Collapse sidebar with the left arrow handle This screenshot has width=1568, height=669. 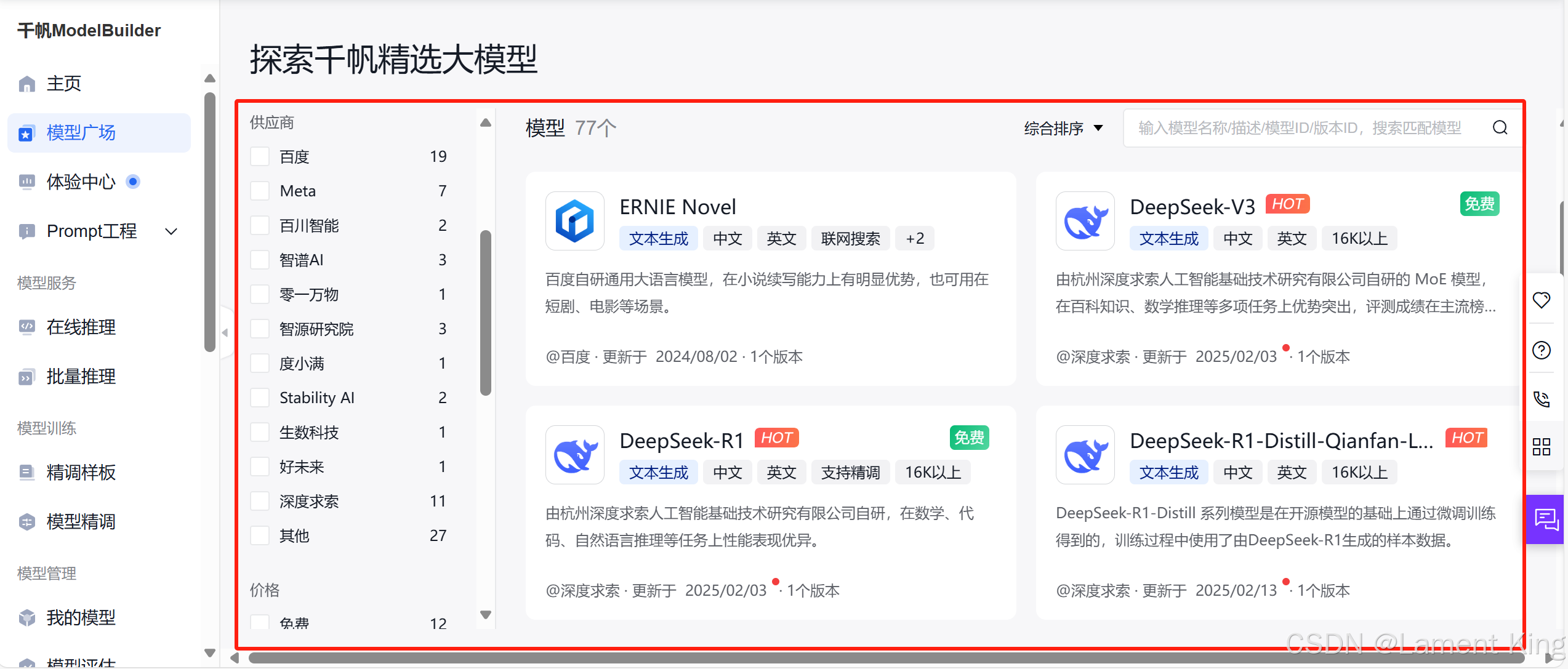[x=225, y=332]
